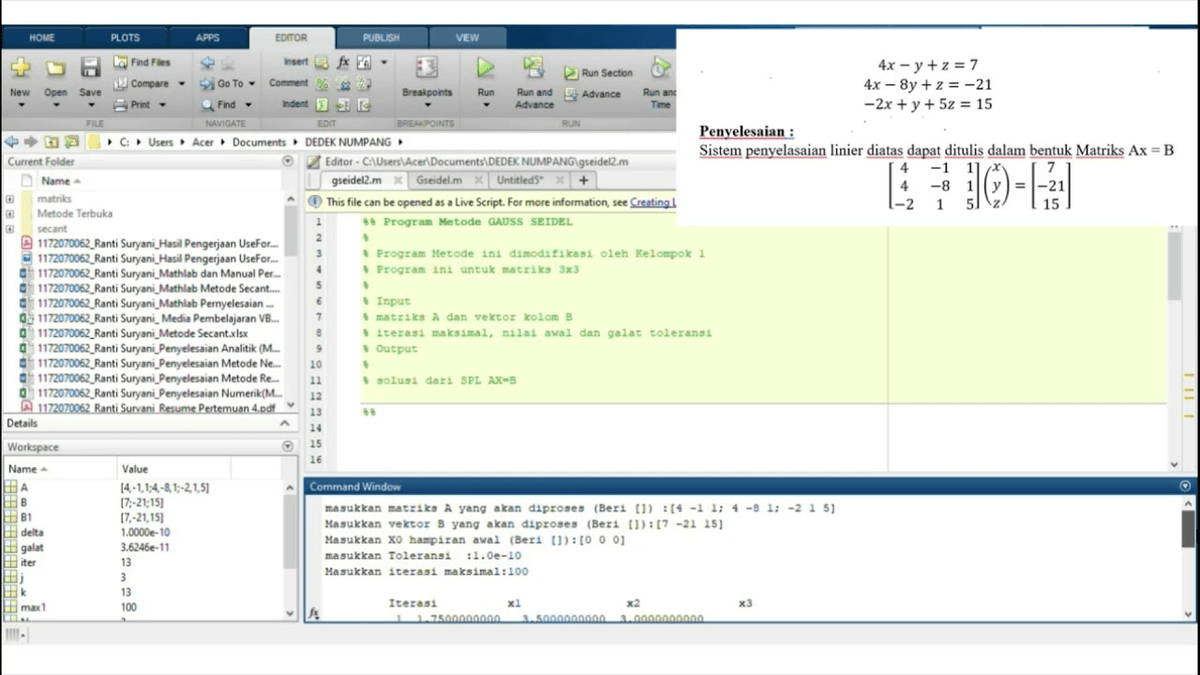Image resolution: width=1200 pixels, height=675 pixels.
Task: Switch to the PUBLISH ribbon tab
Action: coord(381,37)
